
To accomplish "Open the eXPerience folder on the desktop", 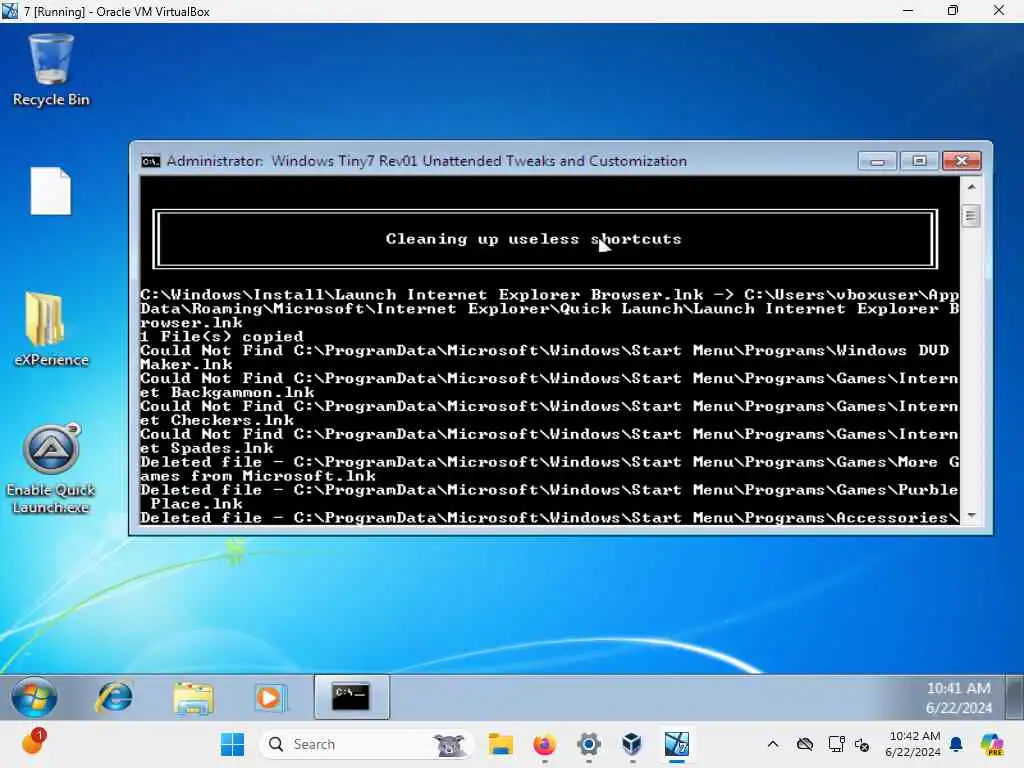I will pos(51,329).
